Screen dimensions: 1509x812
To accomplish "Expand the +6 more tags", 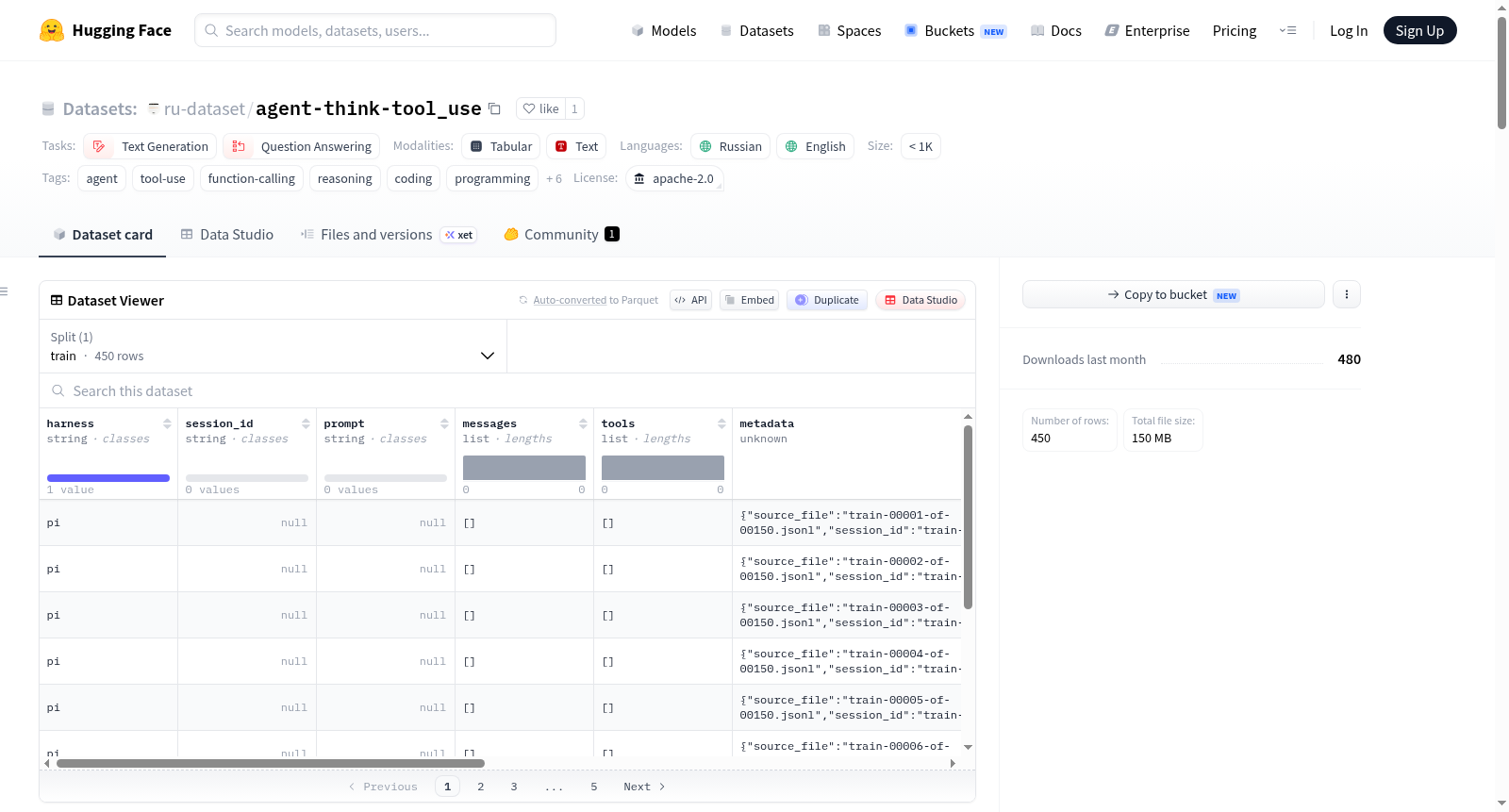I will pyautogui.click(x=554, y=178).
